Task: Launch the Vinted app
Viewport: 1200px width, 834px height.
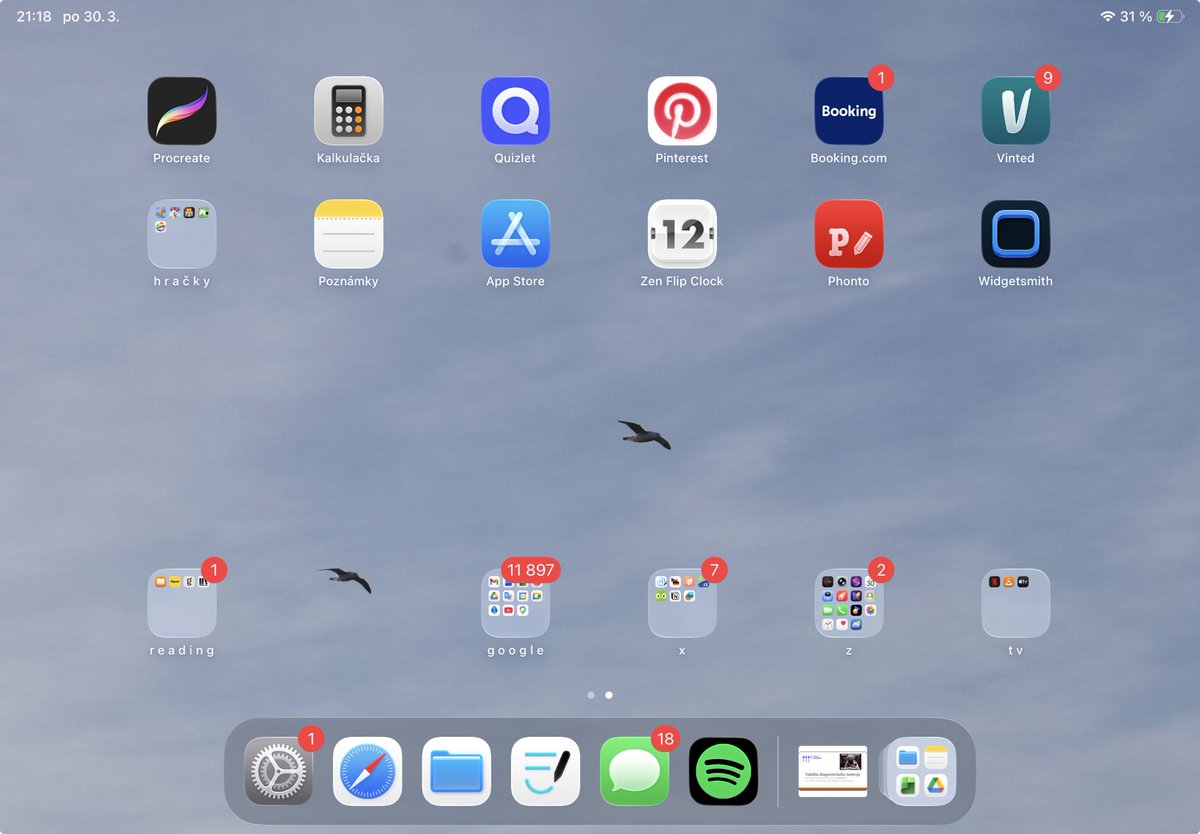Action: coord(1016,111)
